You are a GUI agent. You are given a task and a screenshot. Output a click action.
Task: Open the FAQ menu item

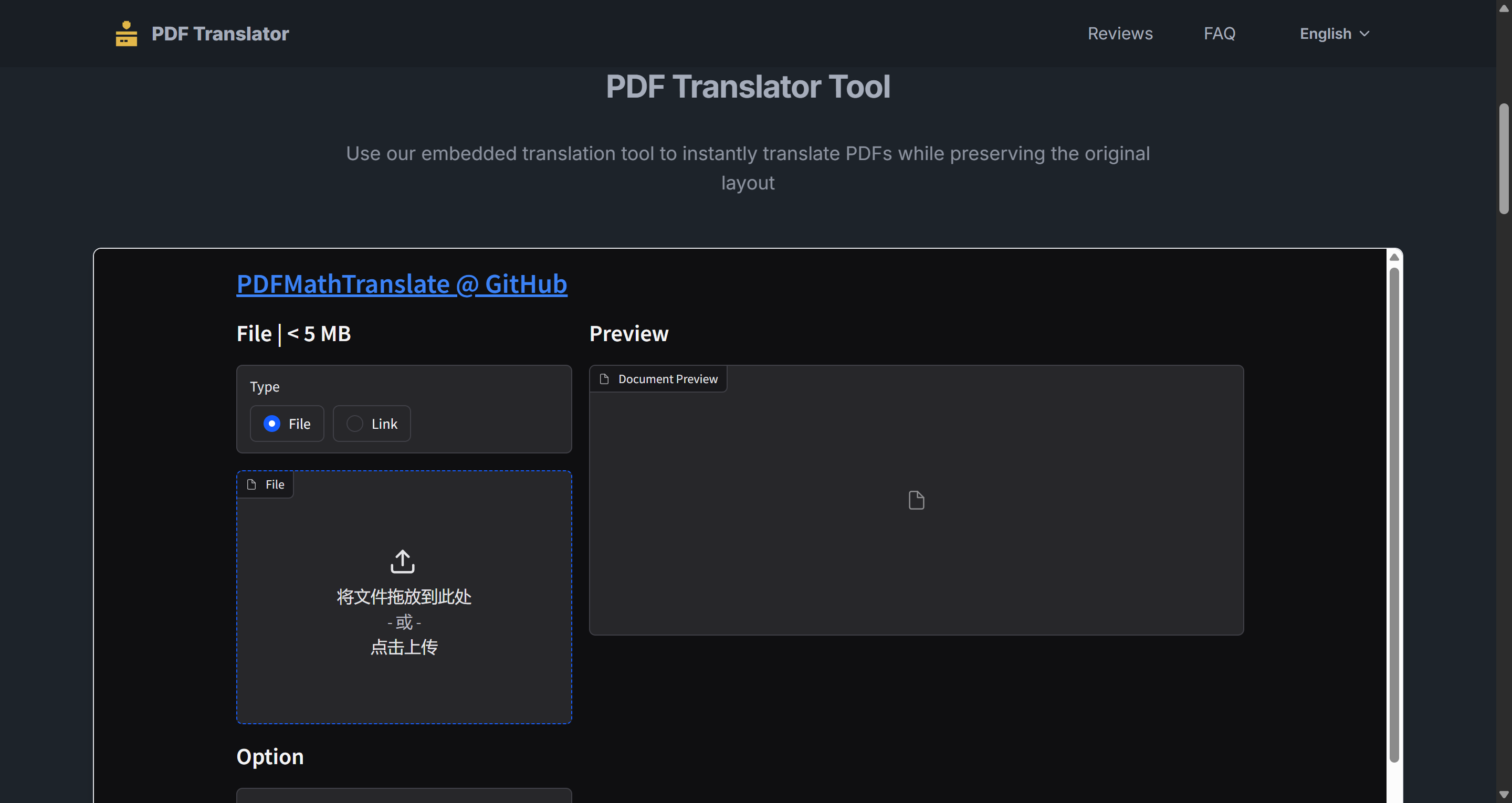[x=1219, y=34]
